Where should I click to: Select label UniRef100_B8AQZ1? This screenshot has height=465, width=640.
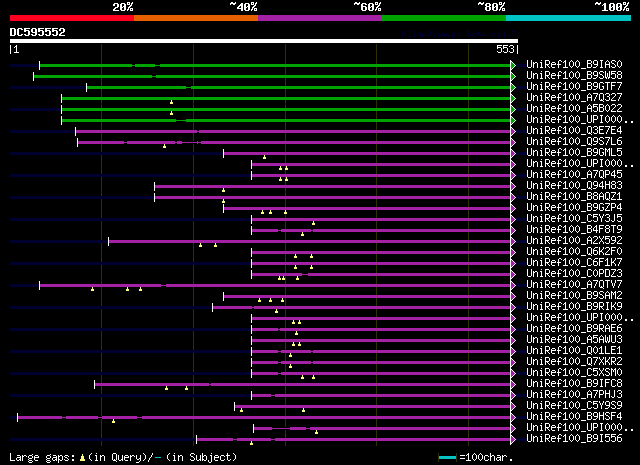pos(574,196)
